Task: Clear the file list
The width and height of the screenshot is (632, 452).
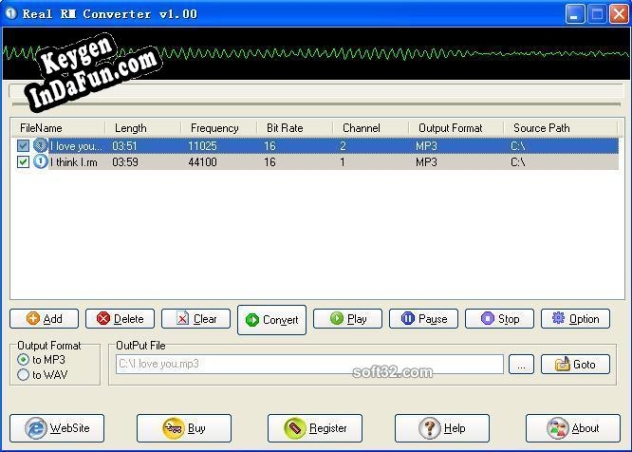Action: coord(196,319)
